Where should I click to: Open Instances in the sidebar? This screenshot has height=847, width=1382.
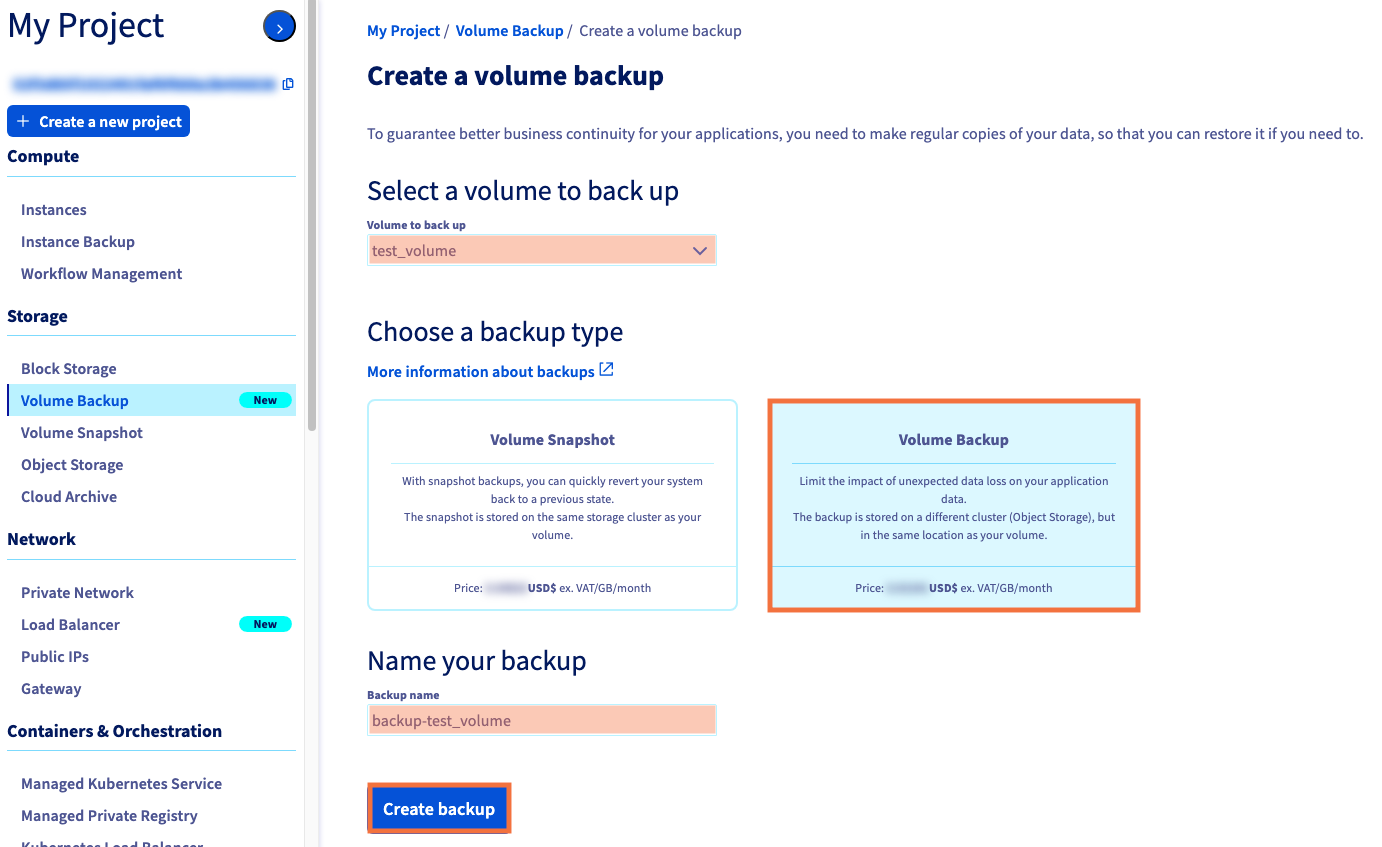pos(54,210)
